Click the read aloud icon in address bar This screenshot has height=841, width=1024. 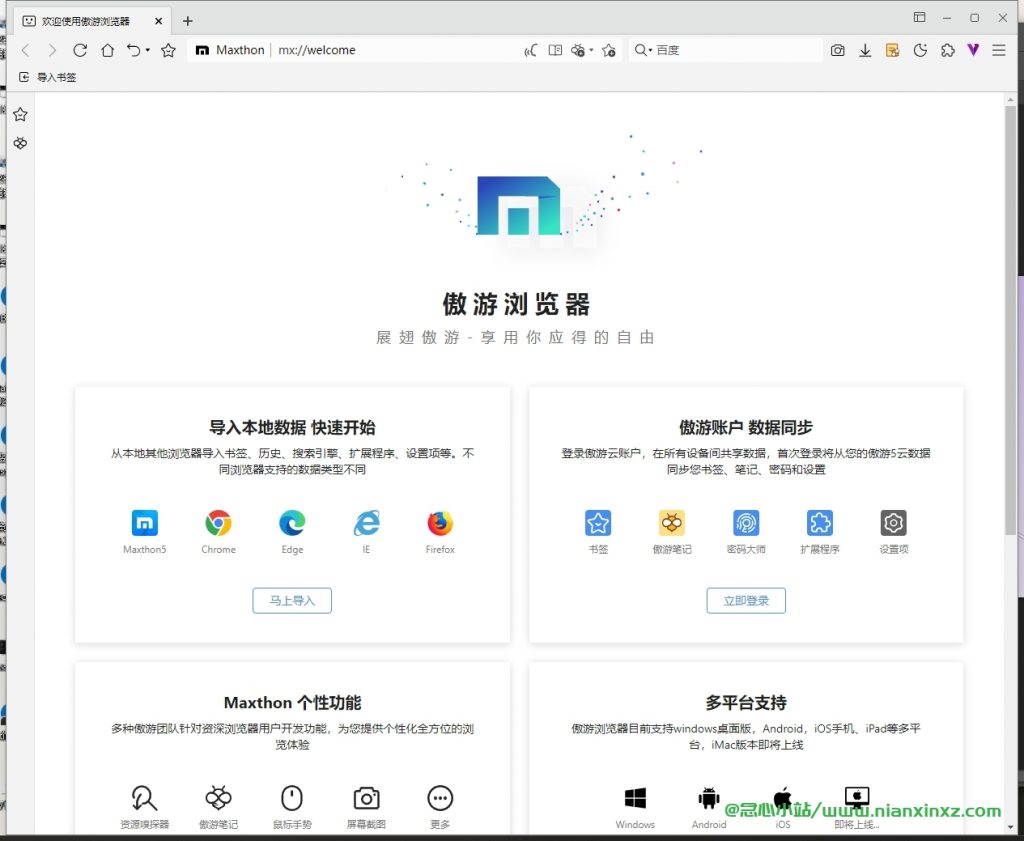point(531,50)
